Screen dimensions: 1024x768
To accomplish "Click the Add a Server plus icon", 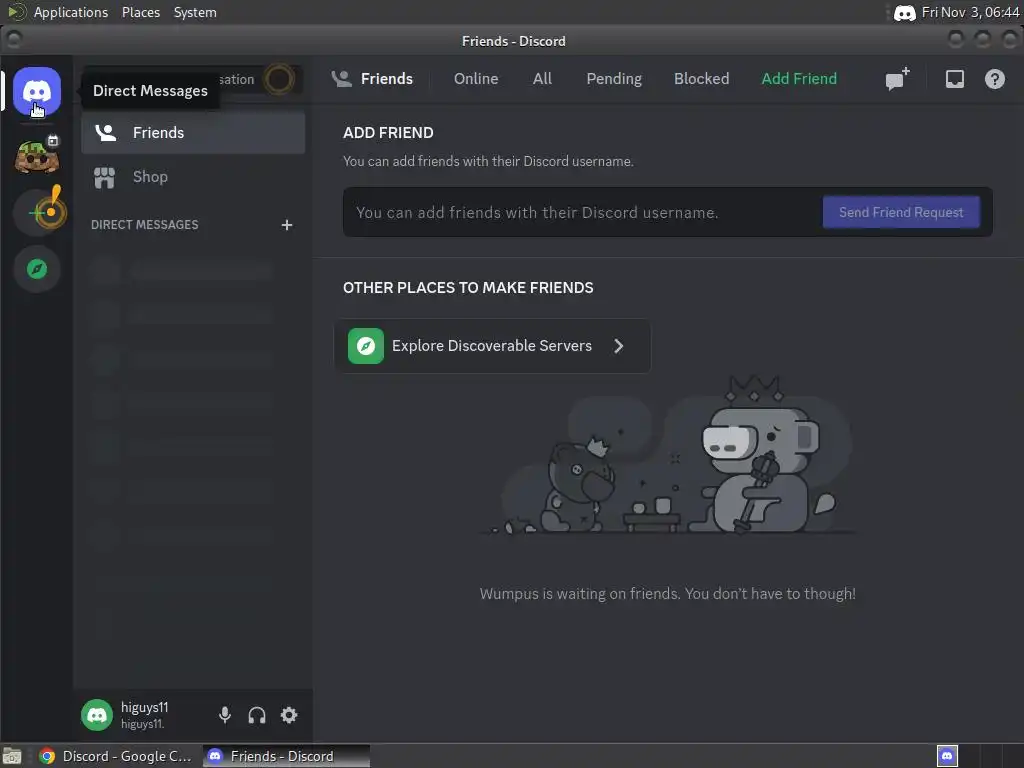I will coord(37,212).
